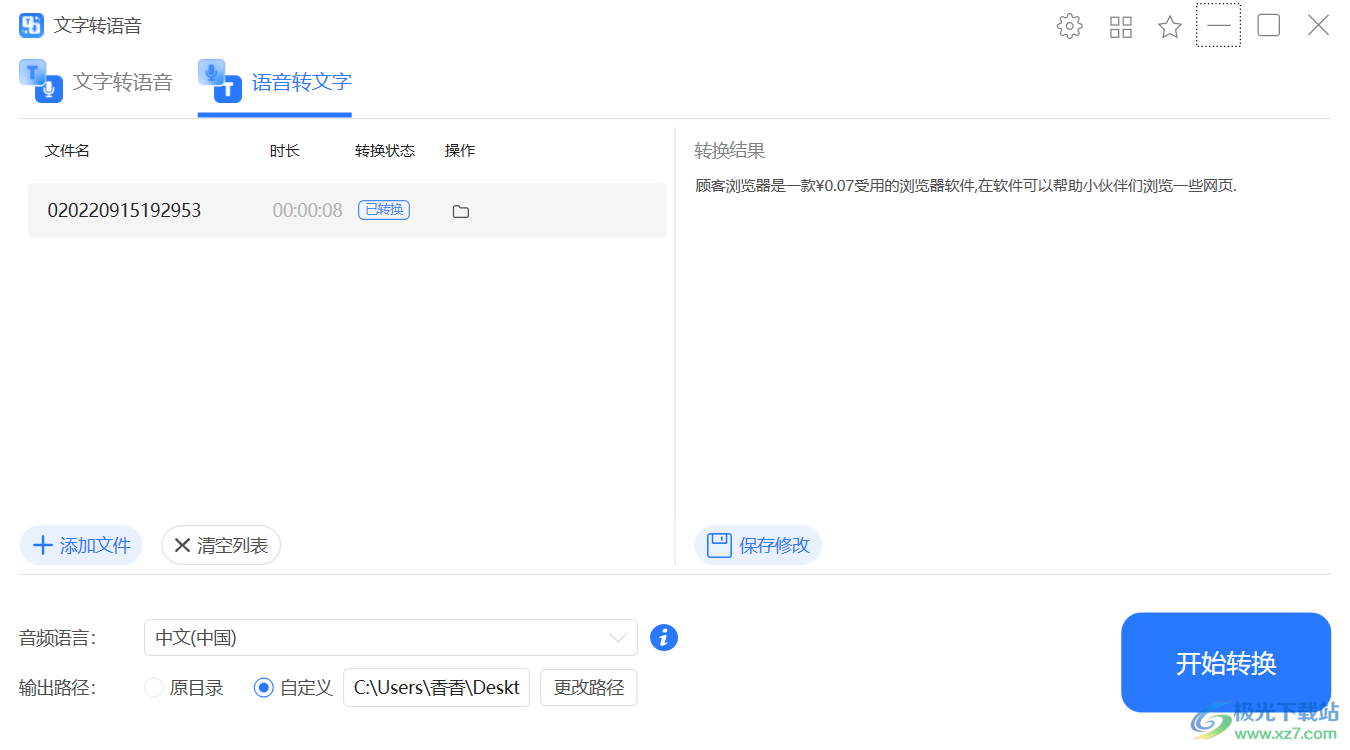1350x750 pixels.
Task: Click the 已转换 status badge
Action: pos(384,210)
